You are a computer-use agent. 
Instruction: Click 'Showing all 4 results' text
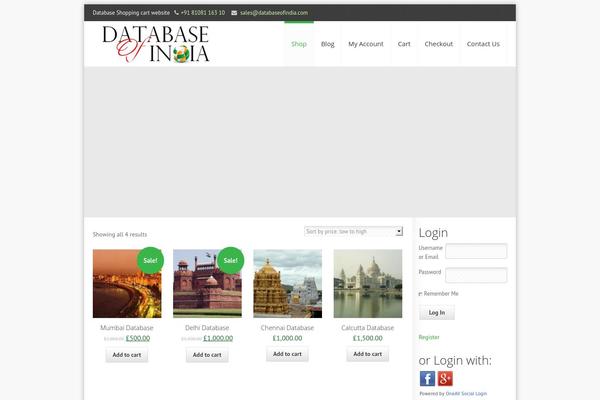120,234
